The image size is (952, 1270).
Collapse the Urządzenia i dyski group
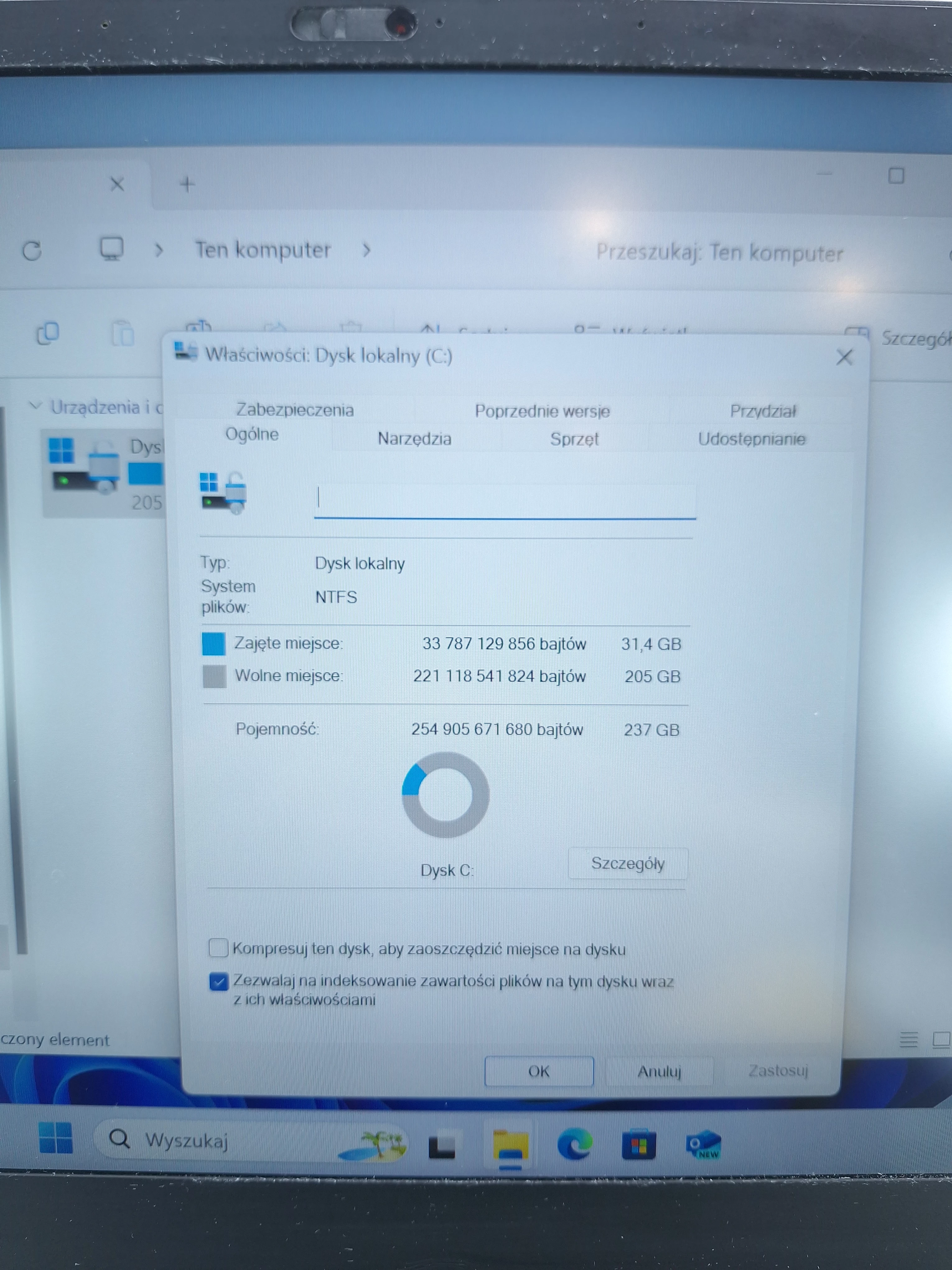(x=35, y=406)
